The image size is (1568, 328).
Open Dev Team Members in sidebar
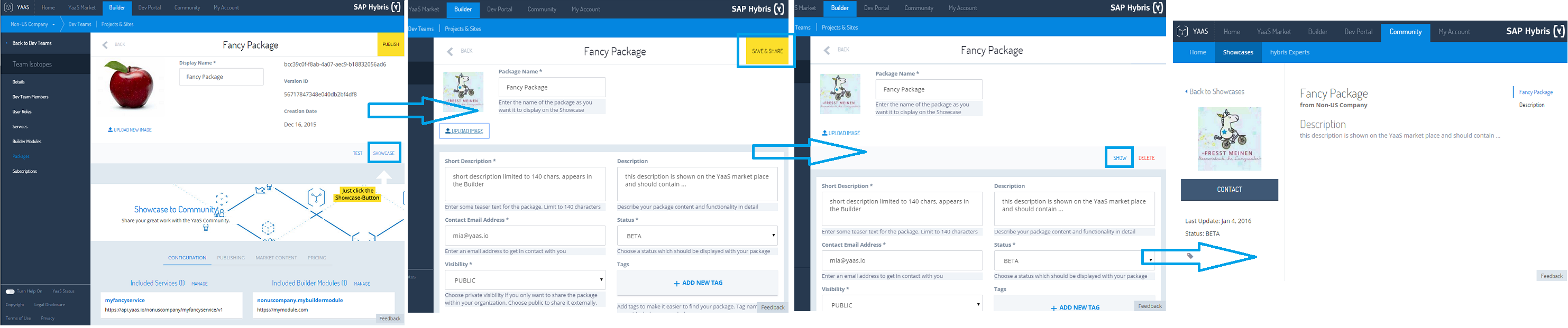31,97
